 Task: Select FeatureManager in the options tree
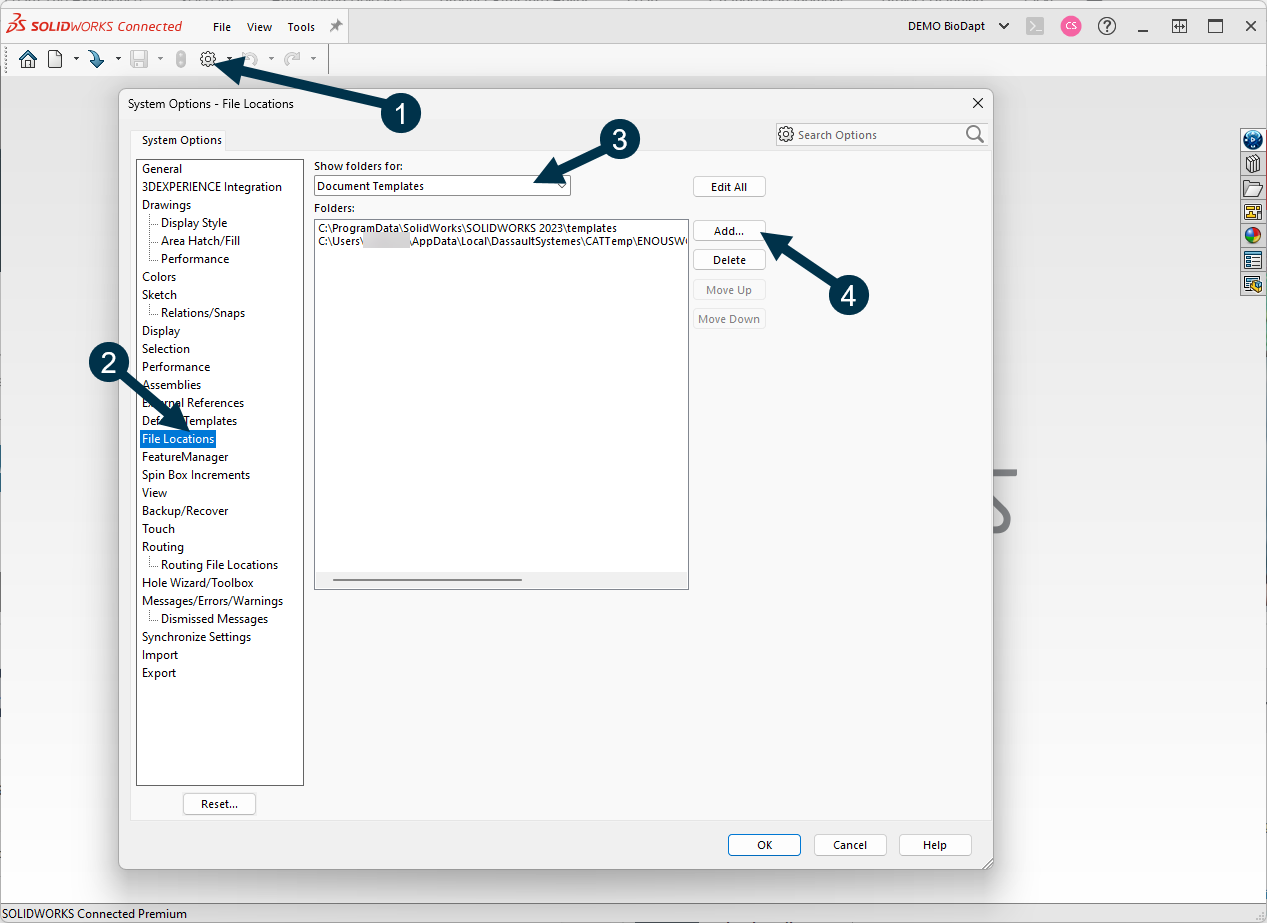pyautogui.click(x=185, y=457)
